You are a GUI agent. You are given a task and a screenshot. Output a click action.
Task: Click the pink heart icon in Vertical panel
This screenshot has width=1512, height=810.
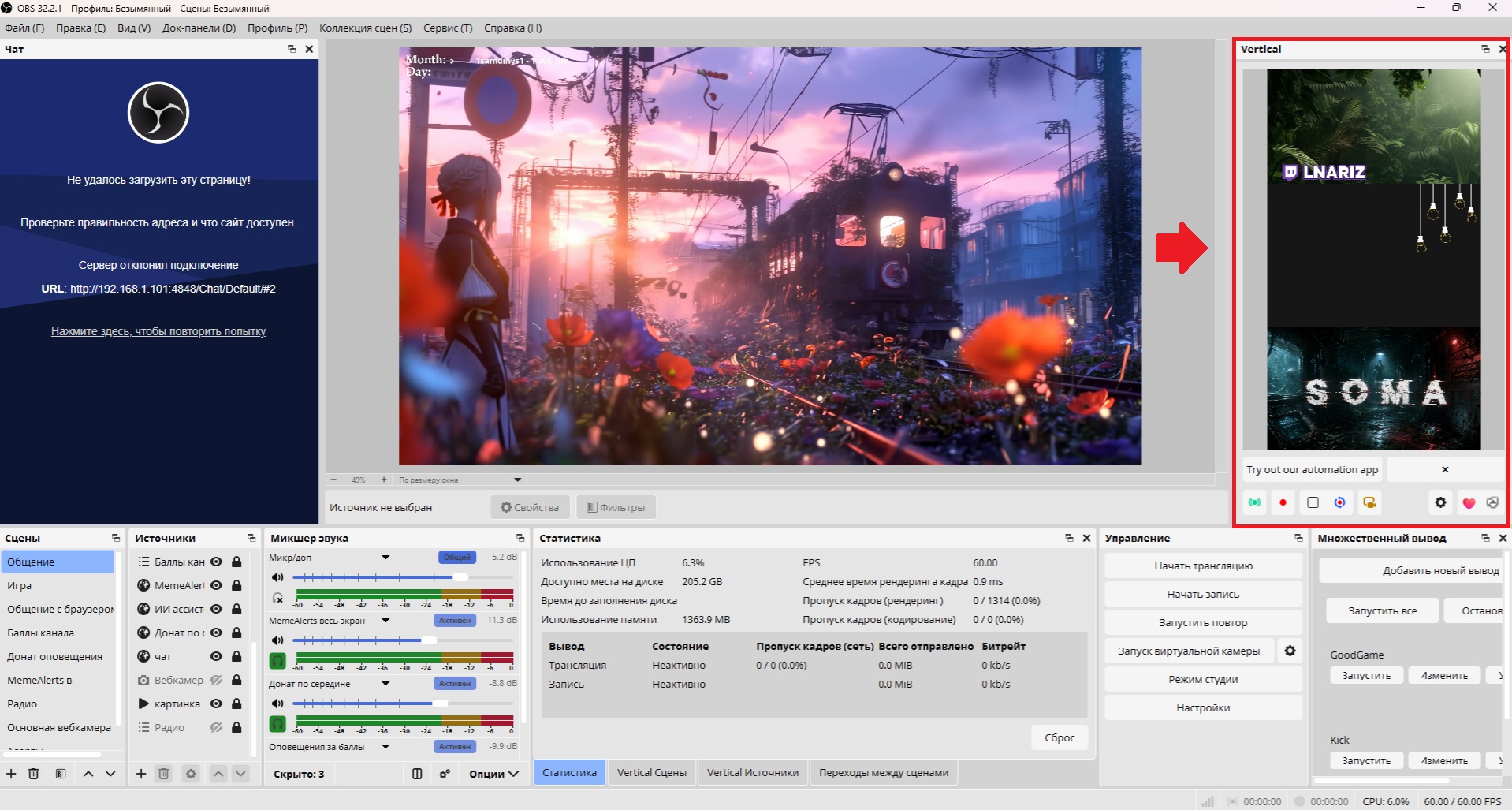[x=1469, y=502]
